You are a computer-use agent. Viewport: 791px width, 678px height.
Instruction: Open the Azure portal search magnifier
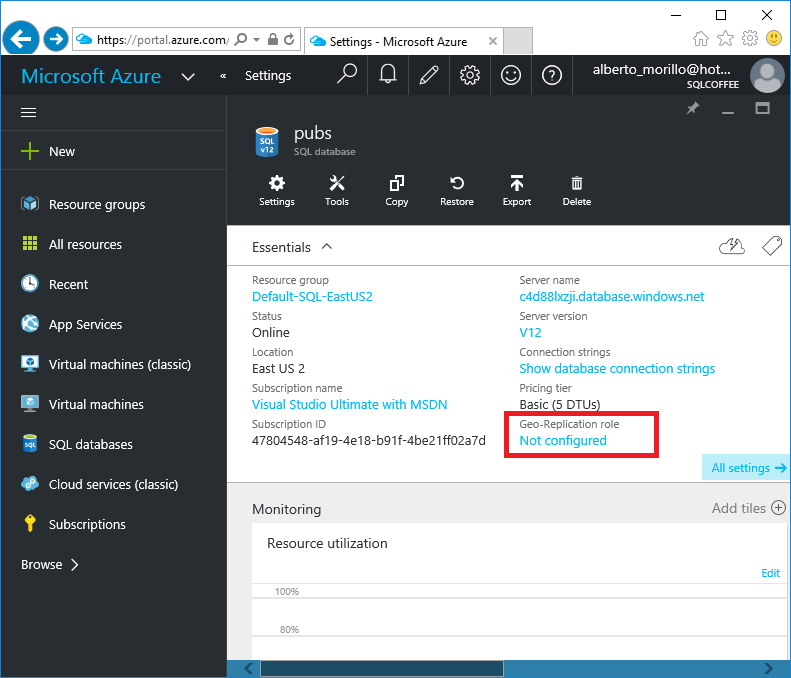(x=347, y=75)
